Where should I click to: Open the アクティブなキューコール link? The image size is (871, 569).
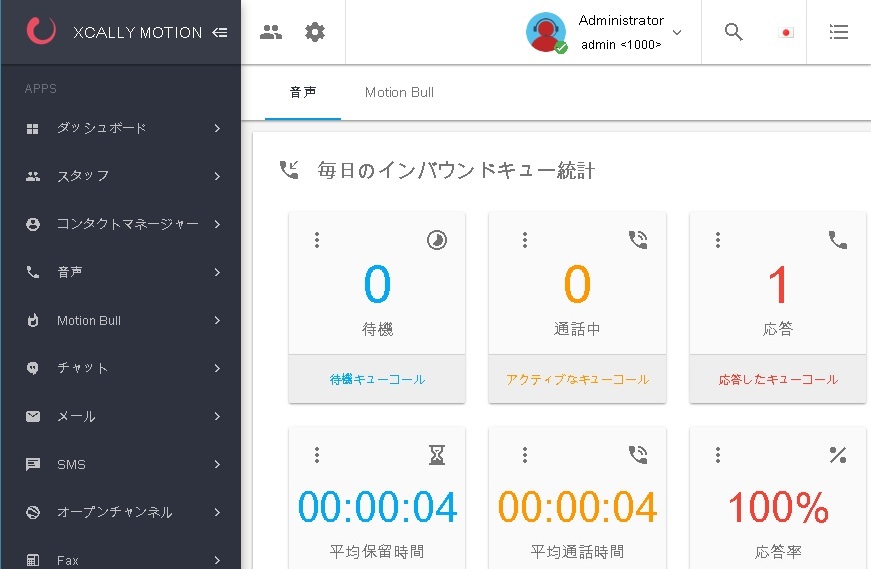577,379
